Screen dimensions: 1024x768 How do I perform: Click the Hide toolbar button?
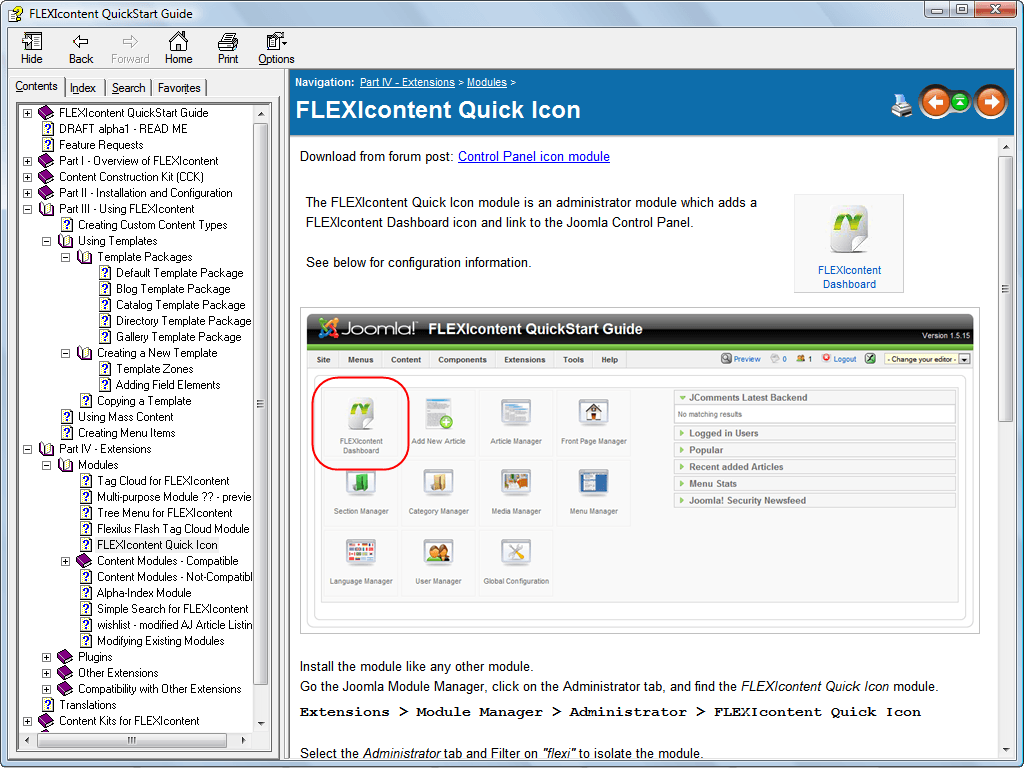pos(31,48)
